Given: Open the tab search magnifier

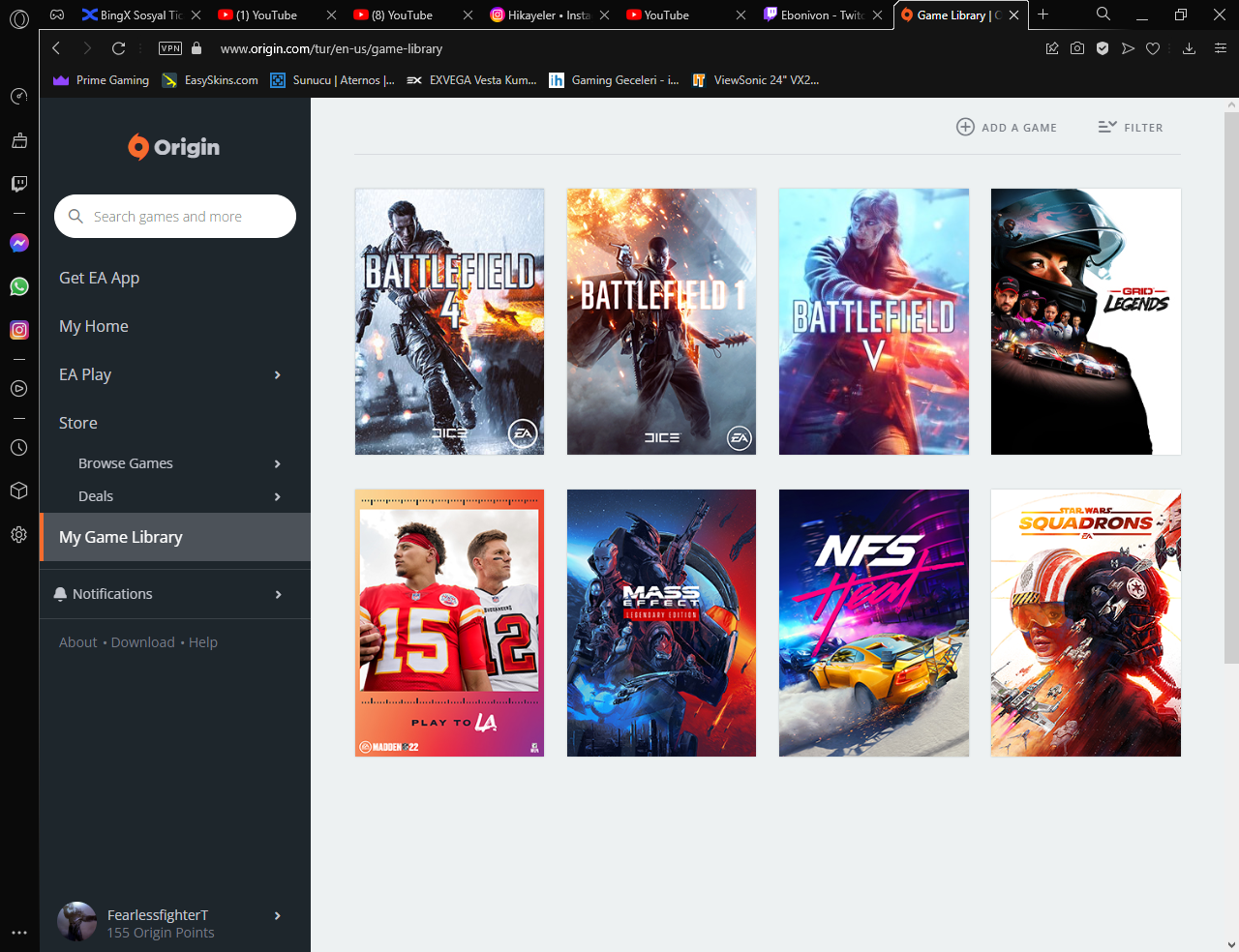Looking at the screenshot, I should [x=1103, y=14].
